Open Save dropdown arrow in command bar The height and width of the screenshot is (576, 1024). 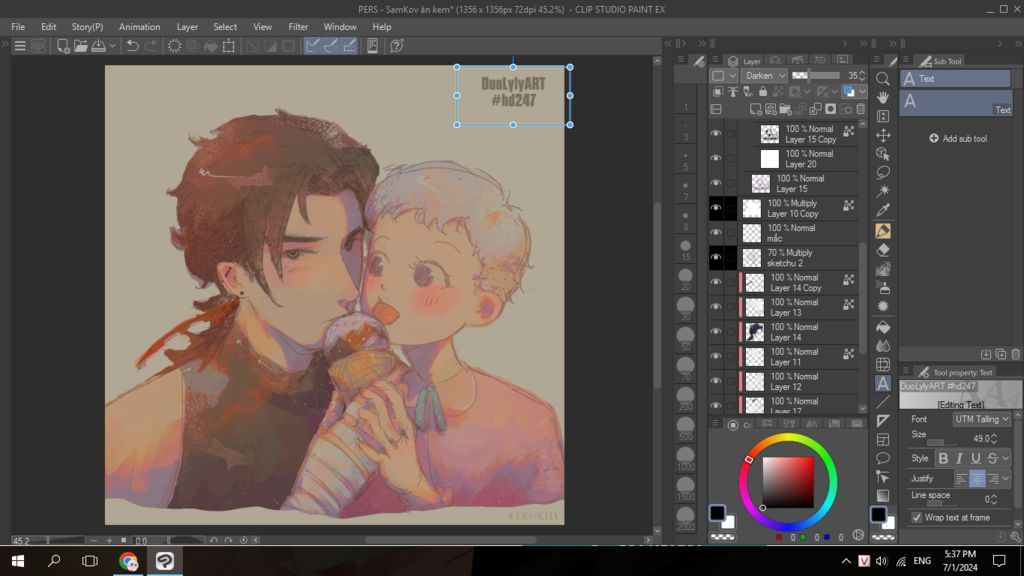coord(112,46)
